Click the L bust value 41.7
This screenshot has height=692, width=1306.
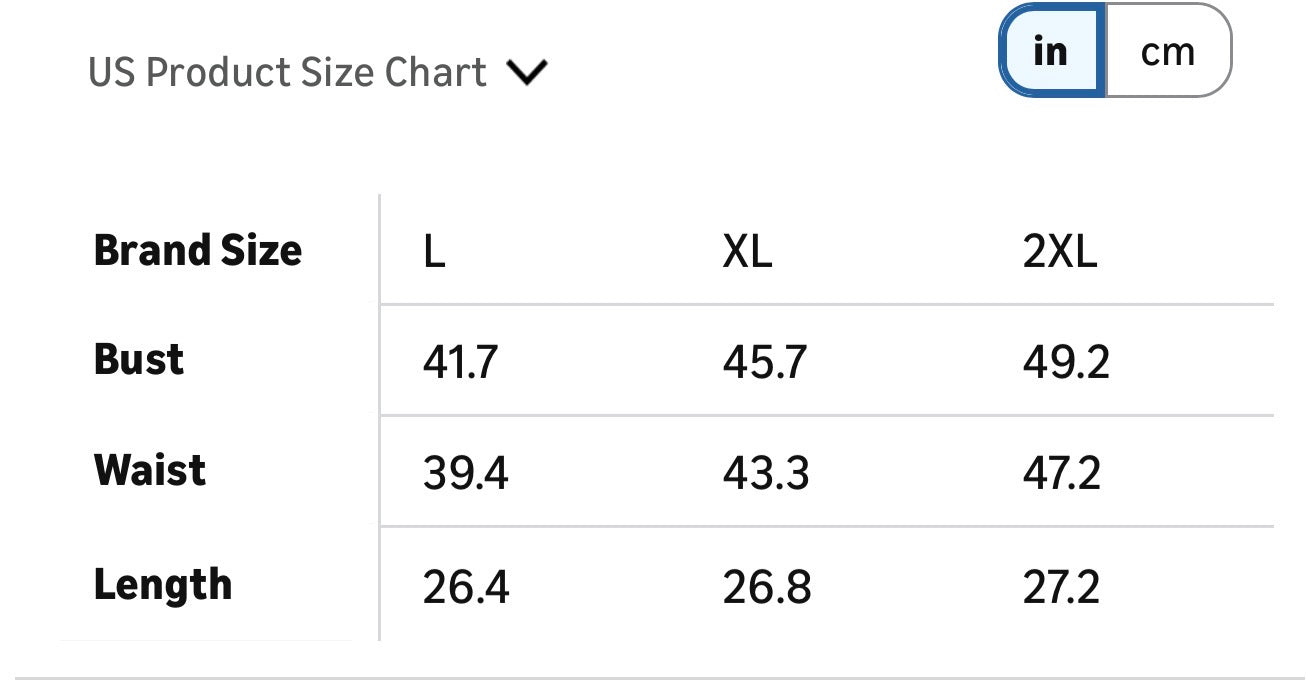click(x=460, y=362)
